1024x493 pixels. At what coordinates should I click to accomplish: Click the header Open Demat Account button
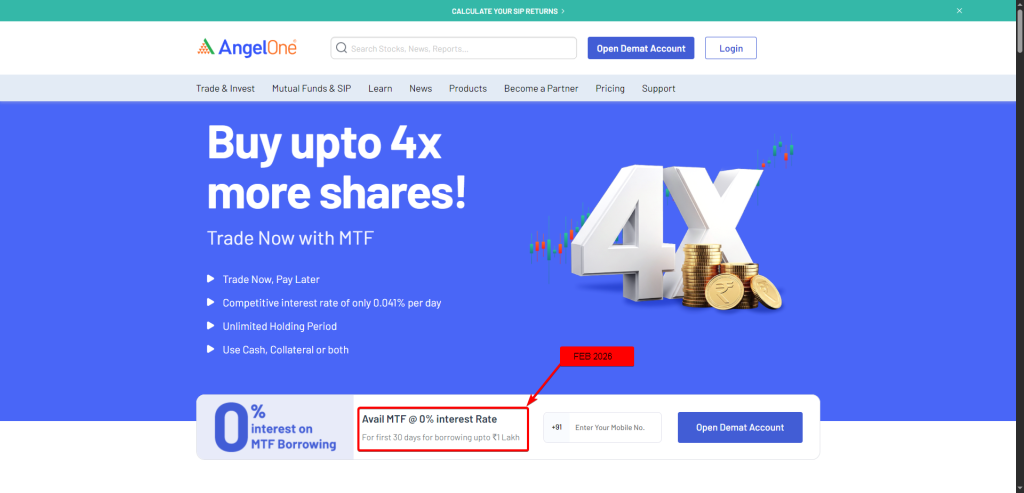(x=641, y=48)
